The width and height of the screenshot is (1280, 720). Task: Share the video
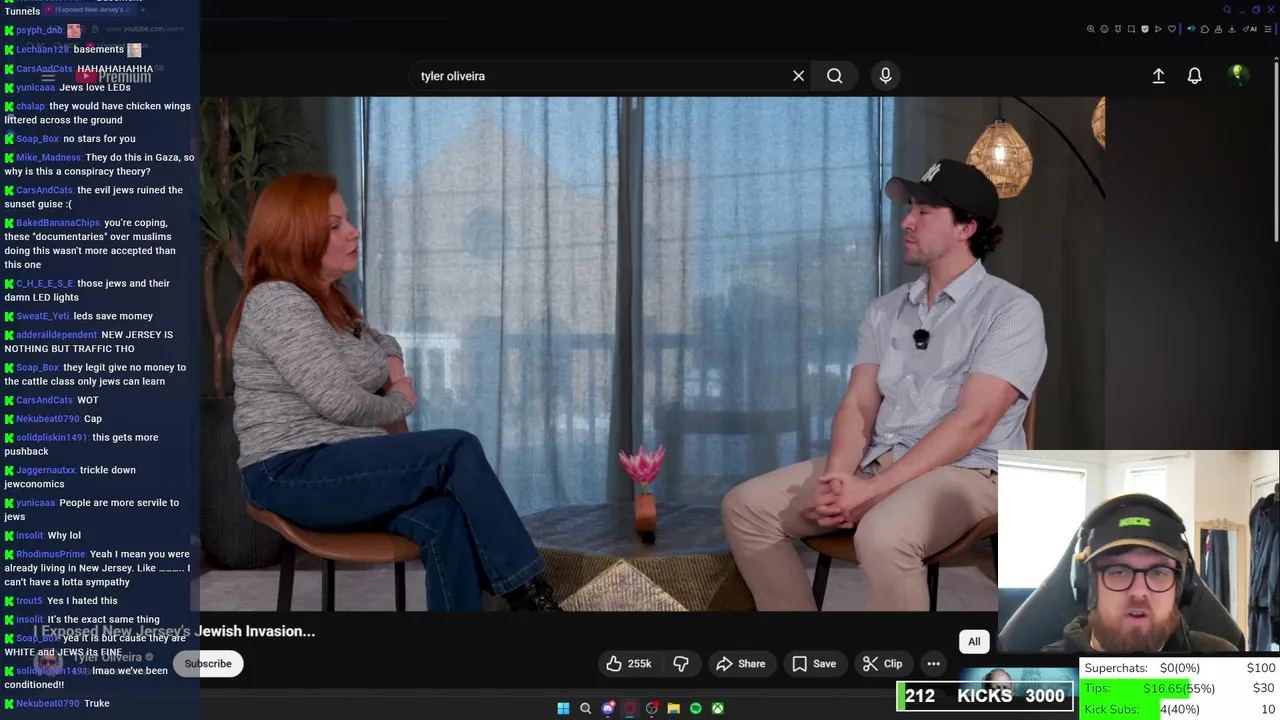[741, 664]
